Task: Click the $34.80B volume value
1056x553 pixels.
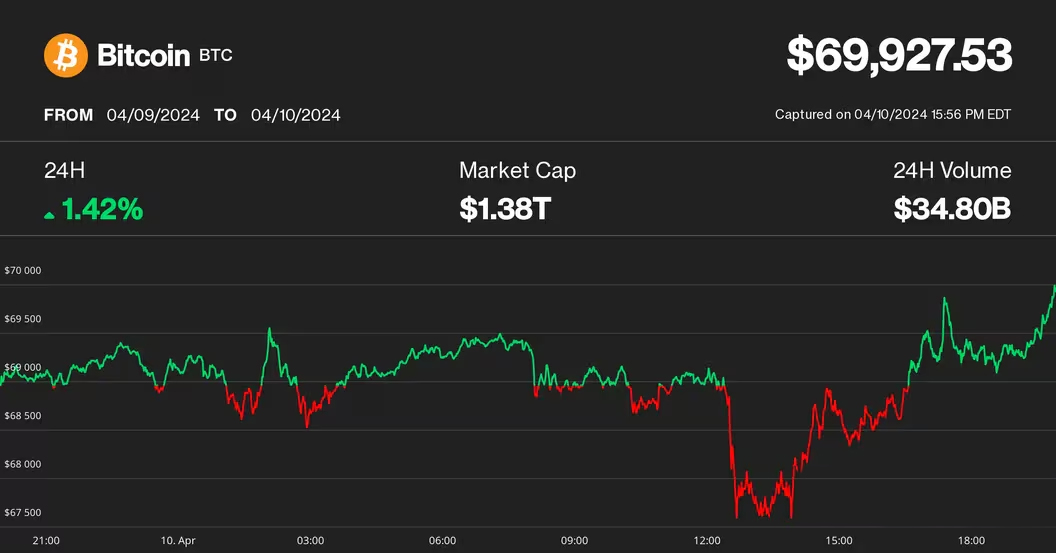Action: pyautogui.click(x=953, y=210)
